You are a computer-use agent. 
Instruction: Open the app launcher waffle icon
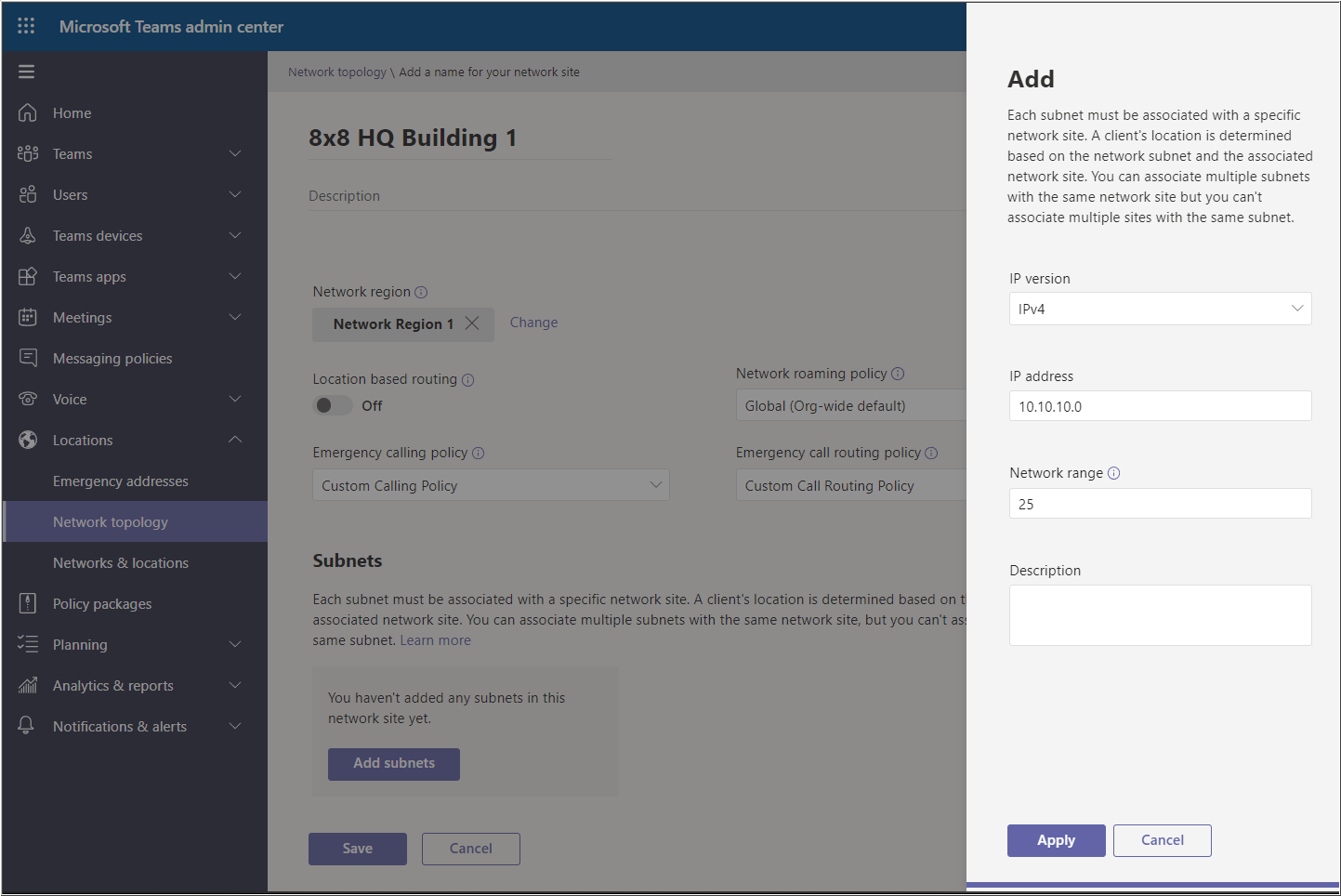26,26
